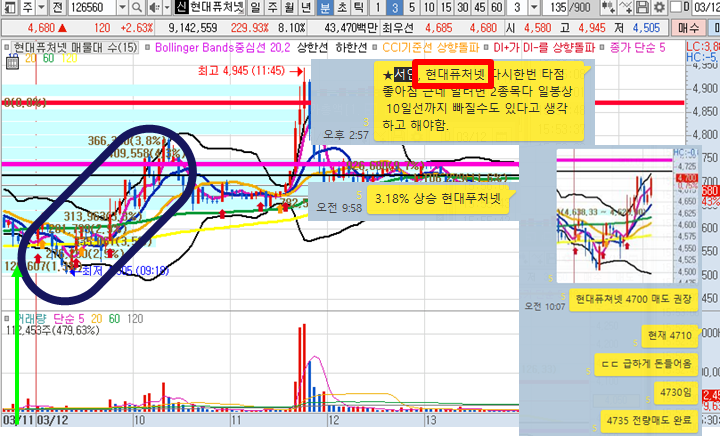Click the orange 20 moving average label

click(x=30, y=58)
